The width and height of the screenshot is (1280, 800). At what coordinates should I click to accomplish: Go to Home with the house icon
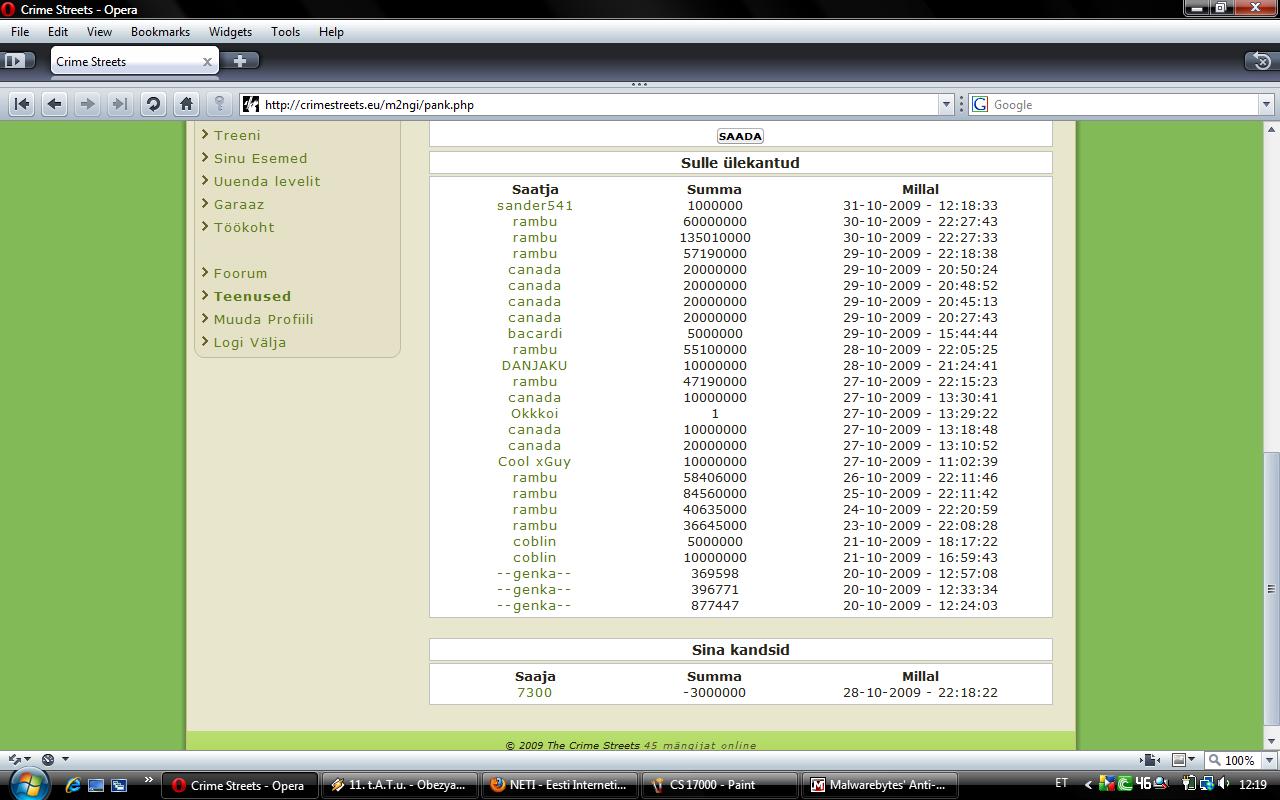(186, 104)
